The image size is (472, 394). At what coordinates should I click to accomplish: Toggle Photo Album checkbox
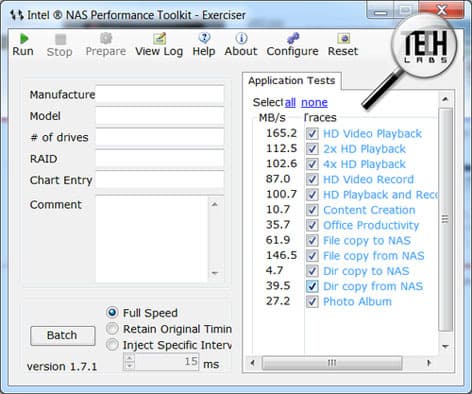click(312, 301)
